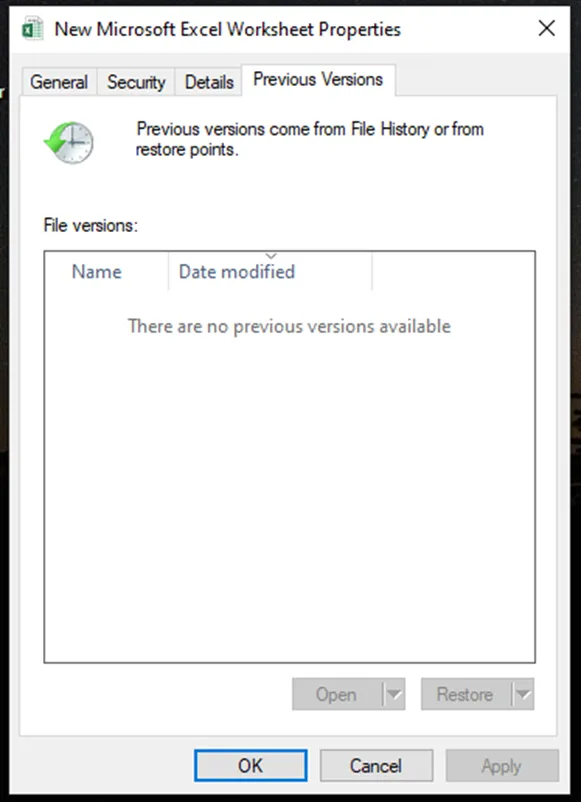The height and width of the screenshot is (802, 581).
Task: Switch to the General tab
Action: (59, 82)
